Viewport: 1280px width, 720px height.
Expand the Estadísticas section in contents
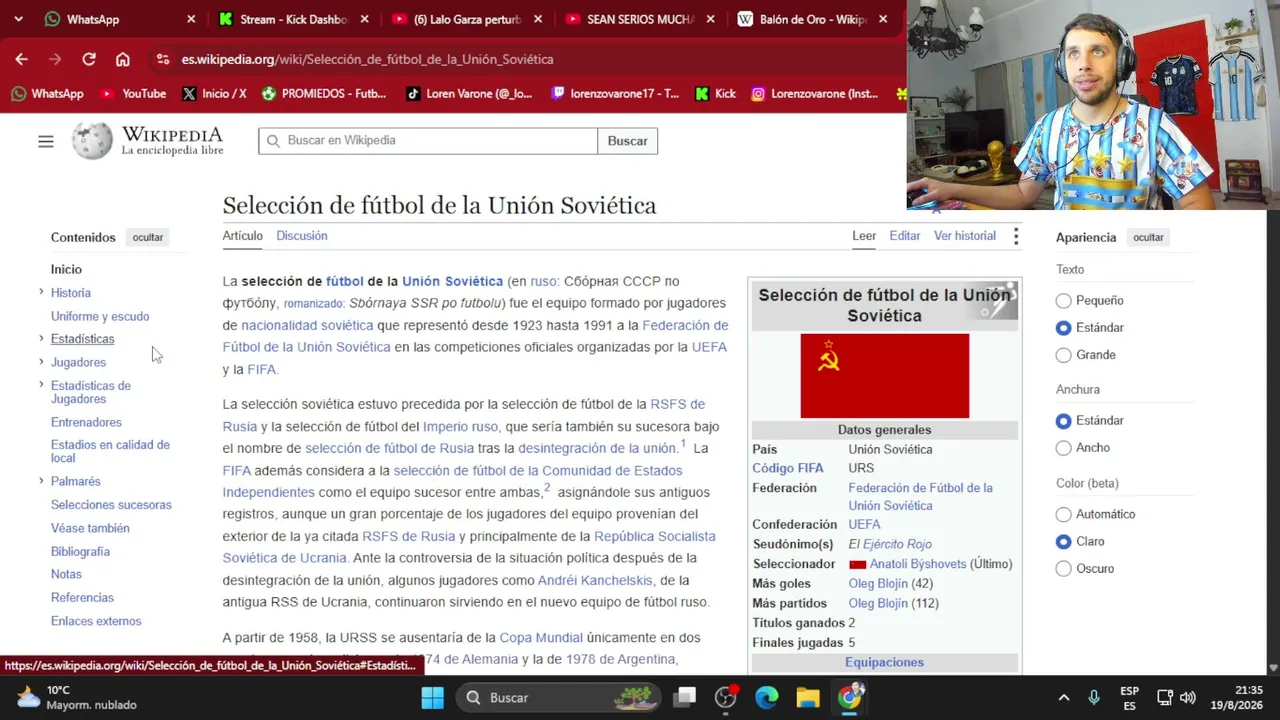(x=41, y=338)
